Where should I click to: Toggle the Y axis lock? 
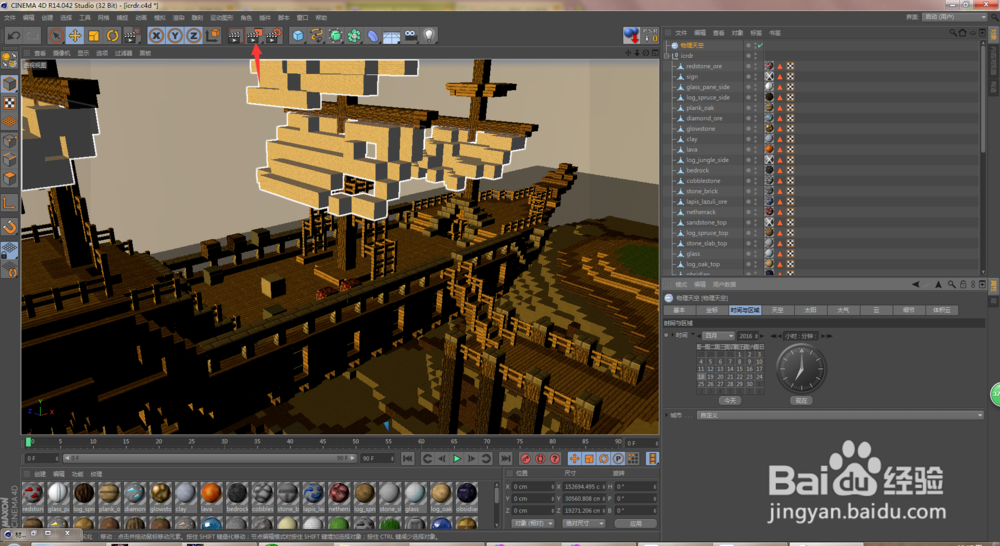(175, 36)
